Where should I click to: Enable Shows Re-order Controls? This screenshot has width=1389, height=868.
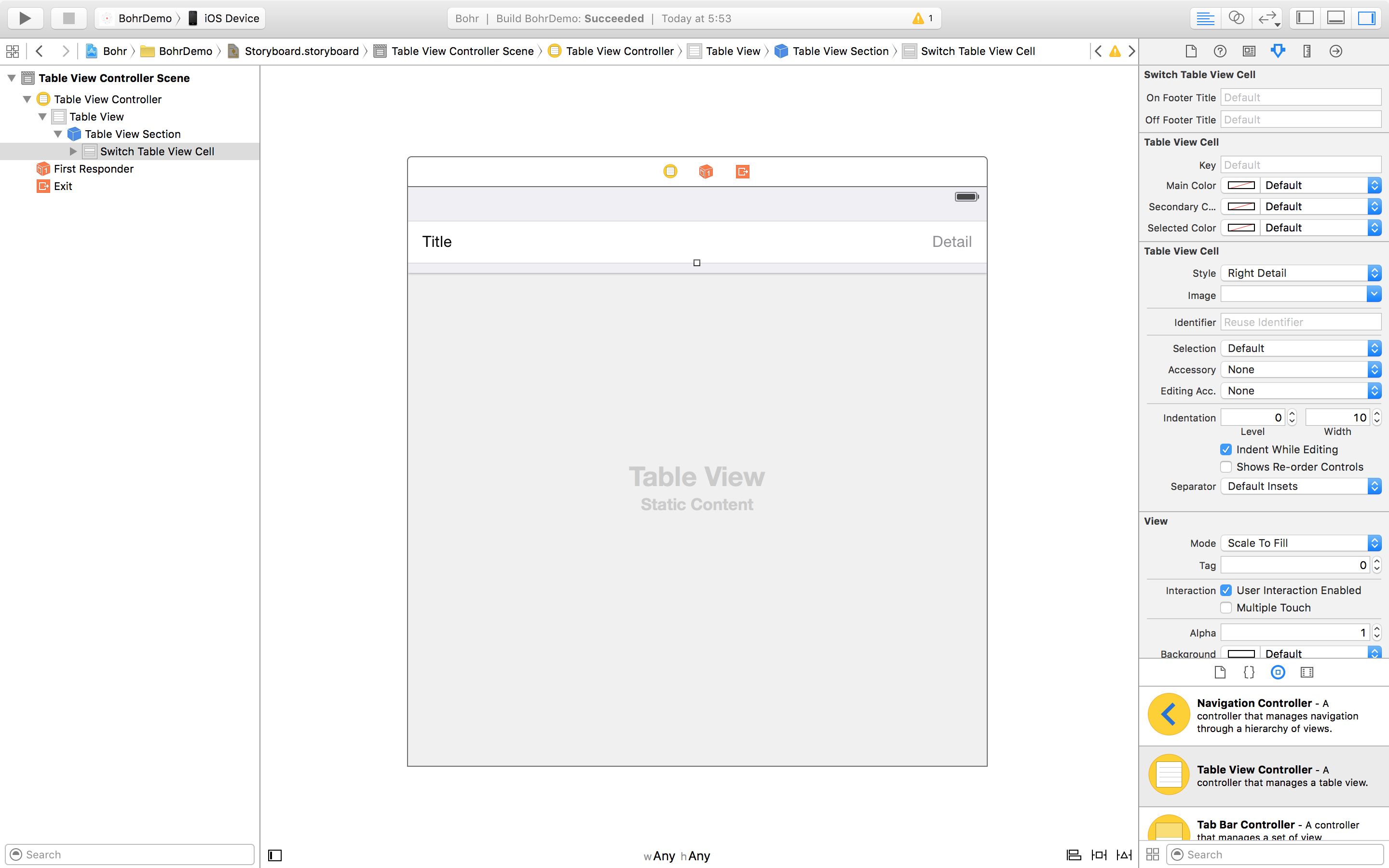click(x=1226, y=467)
